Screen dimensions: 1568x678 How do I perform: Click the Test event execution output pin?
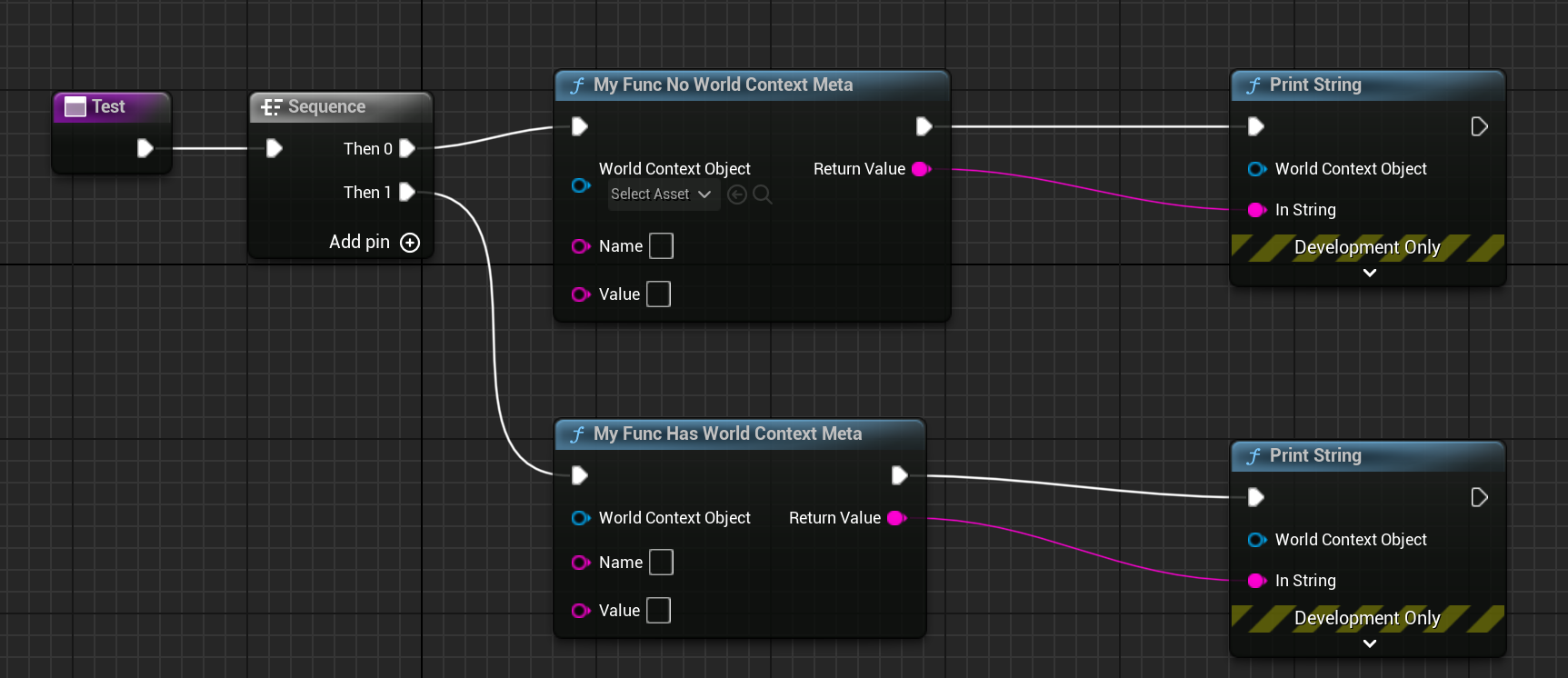click(145, 148)
